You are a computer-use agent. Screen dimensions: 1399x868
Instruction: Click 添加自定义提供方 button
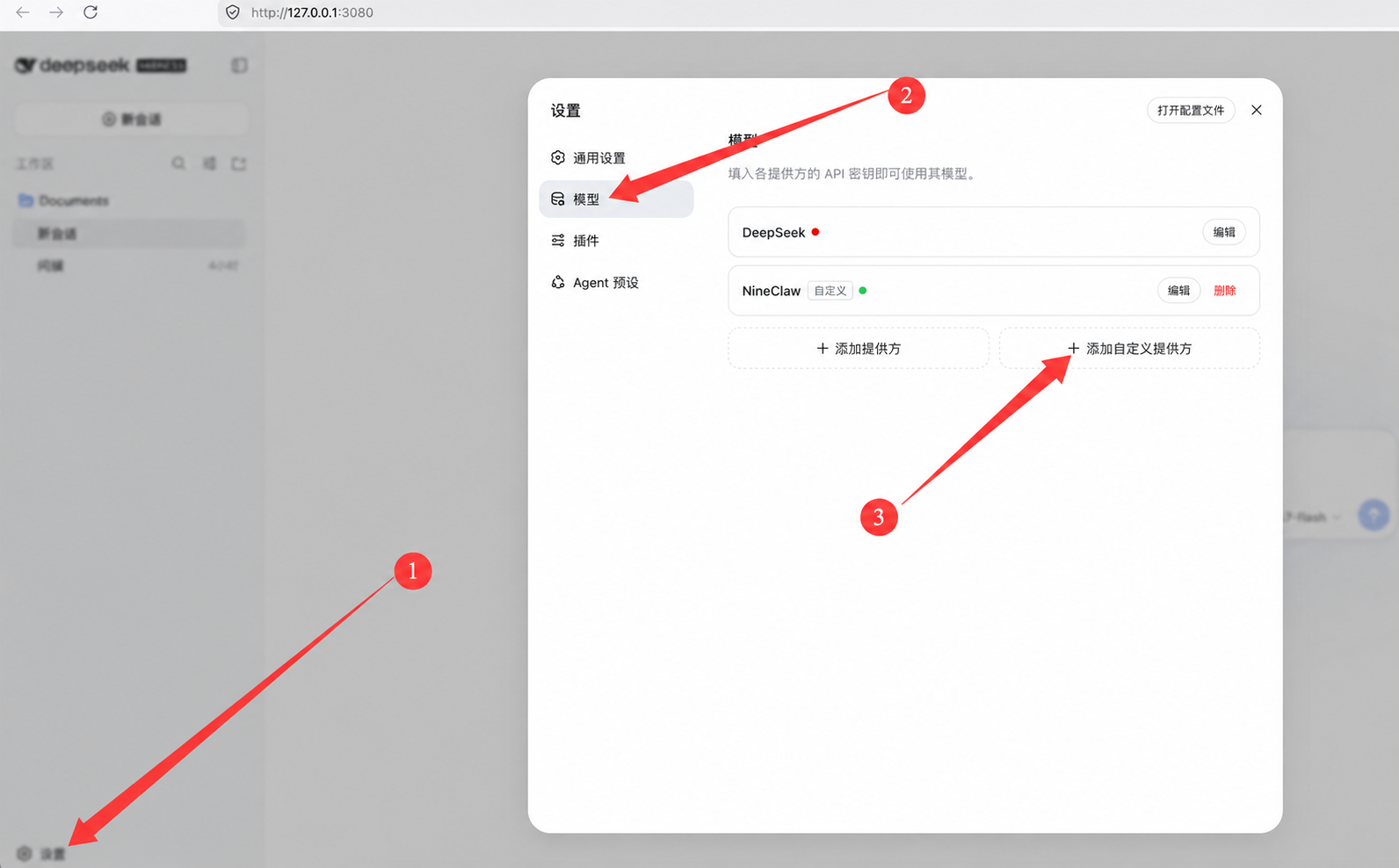point(1129,349)
